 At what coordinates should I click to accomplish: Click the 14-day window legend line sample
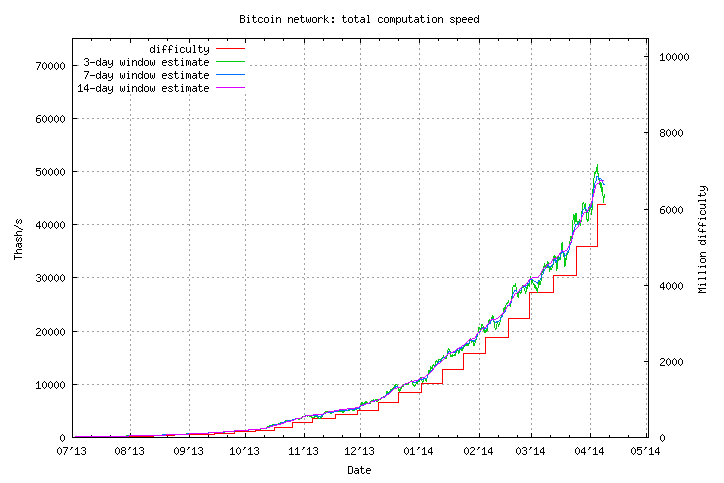tap(229, 88)
